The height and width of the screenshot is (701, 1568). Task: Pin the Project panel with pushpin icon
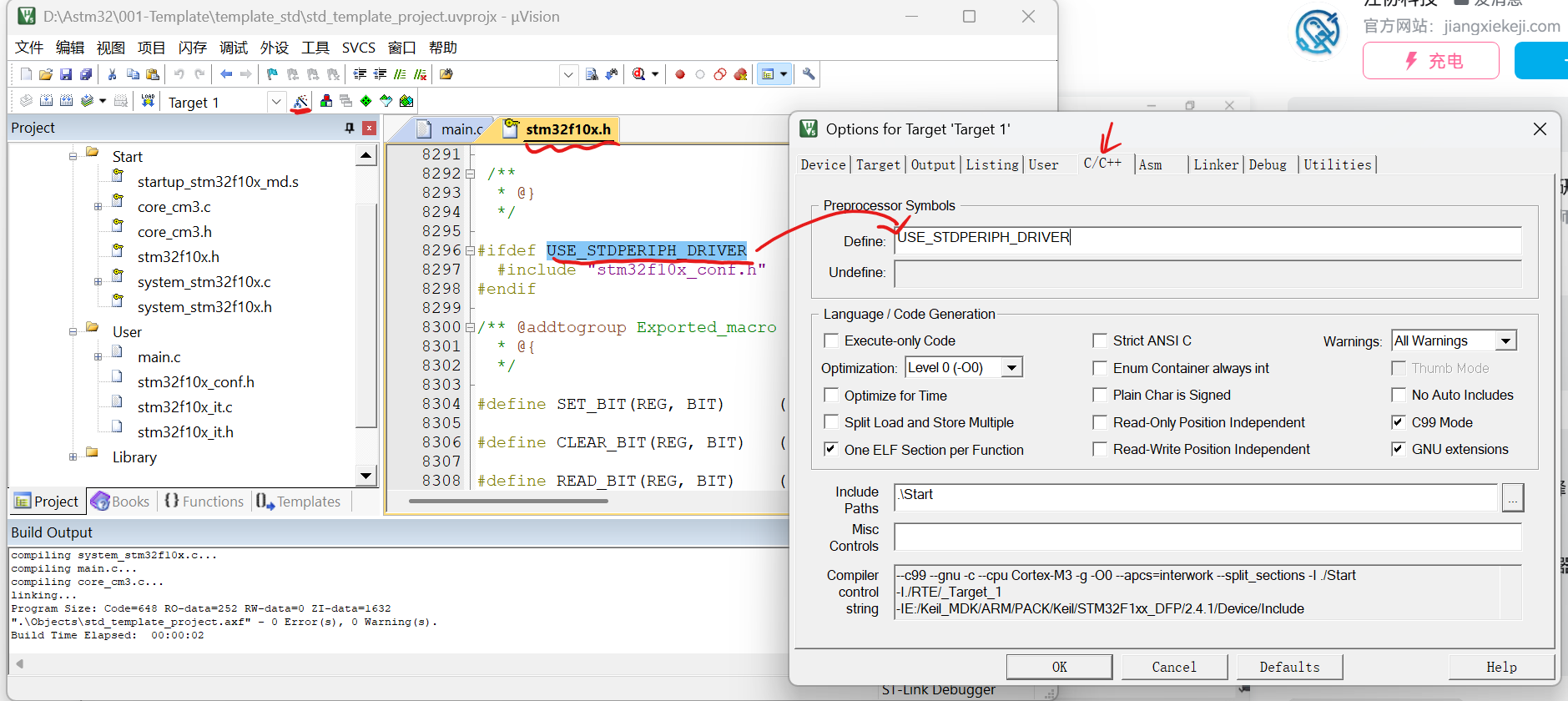350,128
